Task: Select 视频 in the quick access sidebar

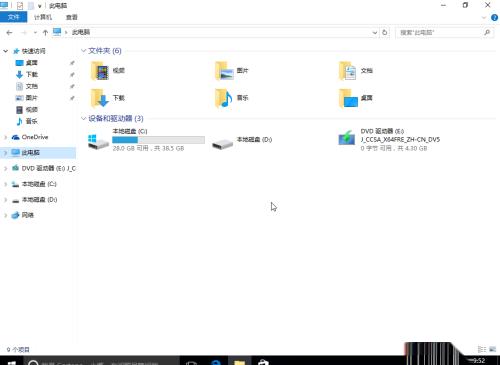Action: tap(31, 110)
